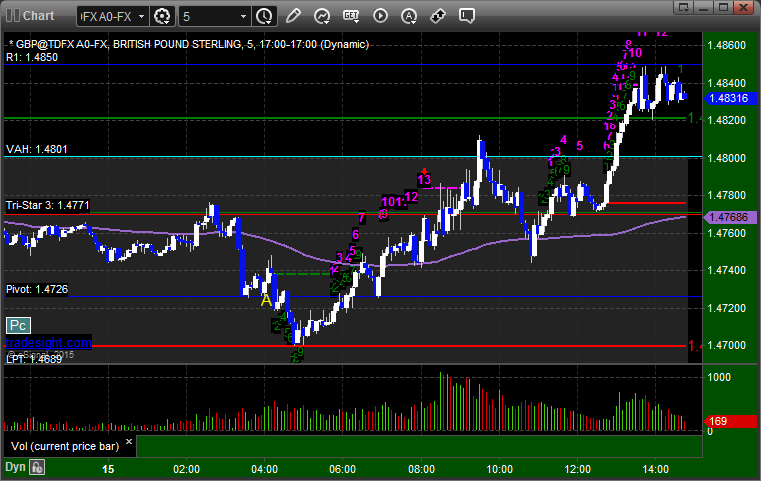
Task: Click the magenta 13 count marker
Action: [x=424, y=180]
